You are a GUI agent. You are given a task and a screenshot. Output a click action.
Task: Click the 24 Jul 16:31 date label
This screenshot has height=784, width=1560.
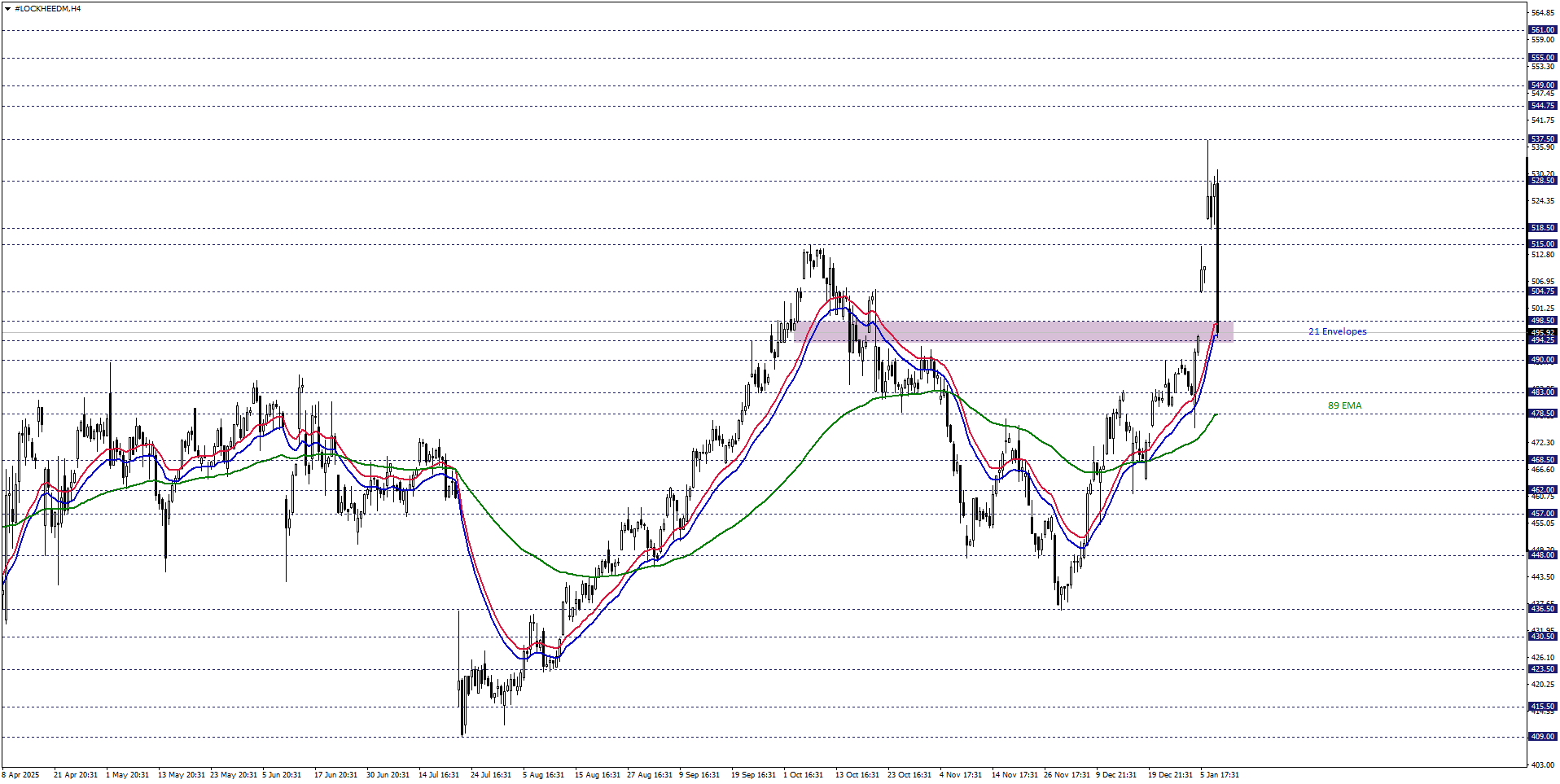(x=490, y=775)
